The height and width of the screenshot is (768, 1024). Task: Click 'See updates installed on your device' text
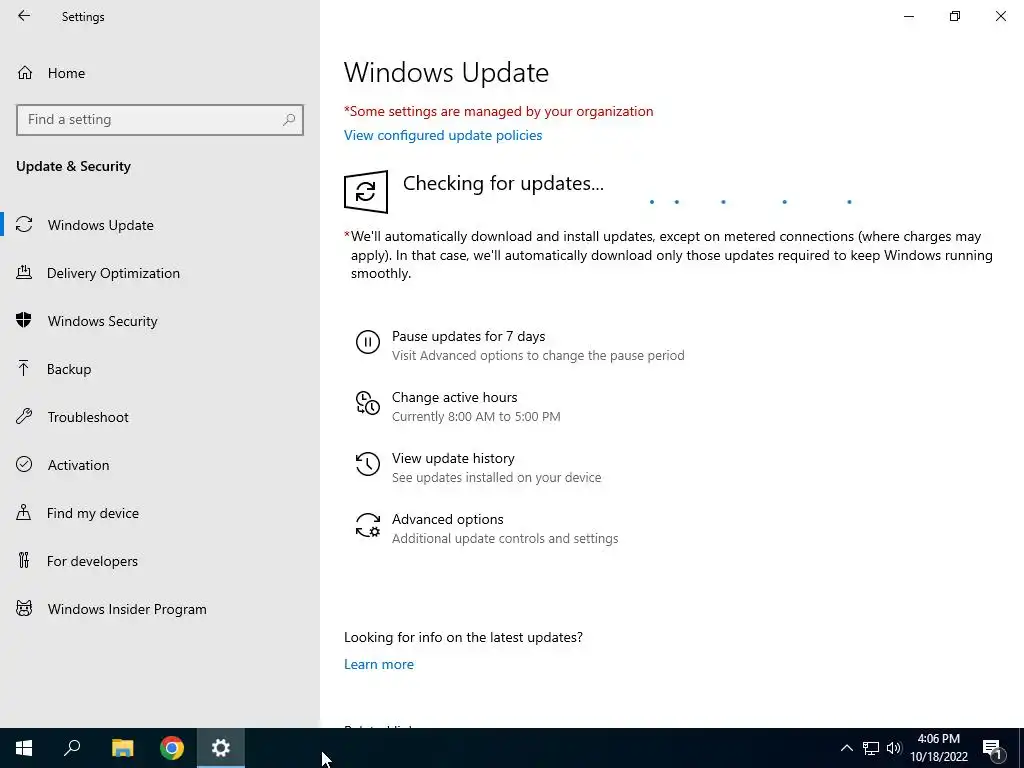[x=496, y=477]
